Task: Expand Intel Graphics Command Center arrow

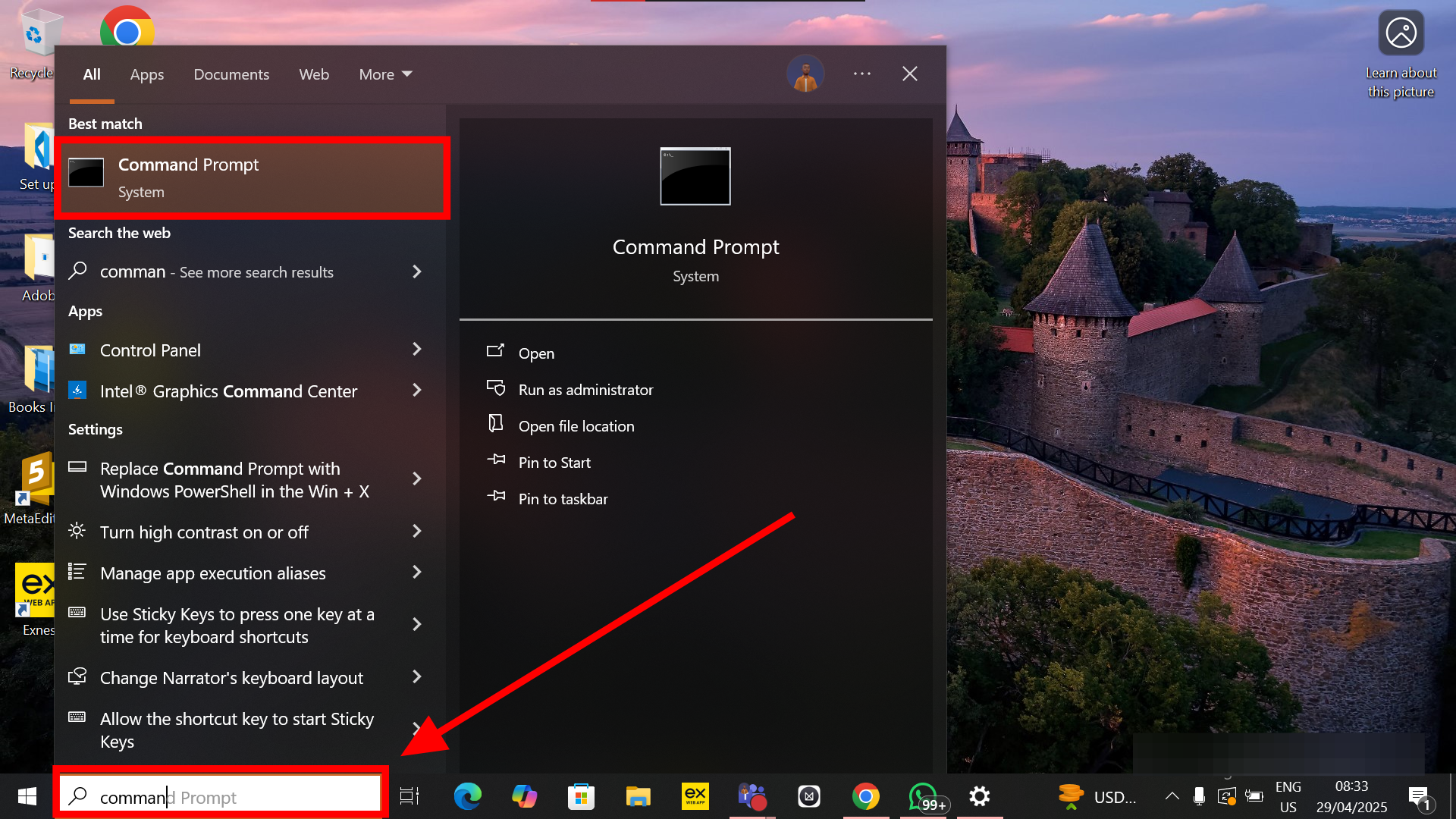Action: (x=416, y=391)
